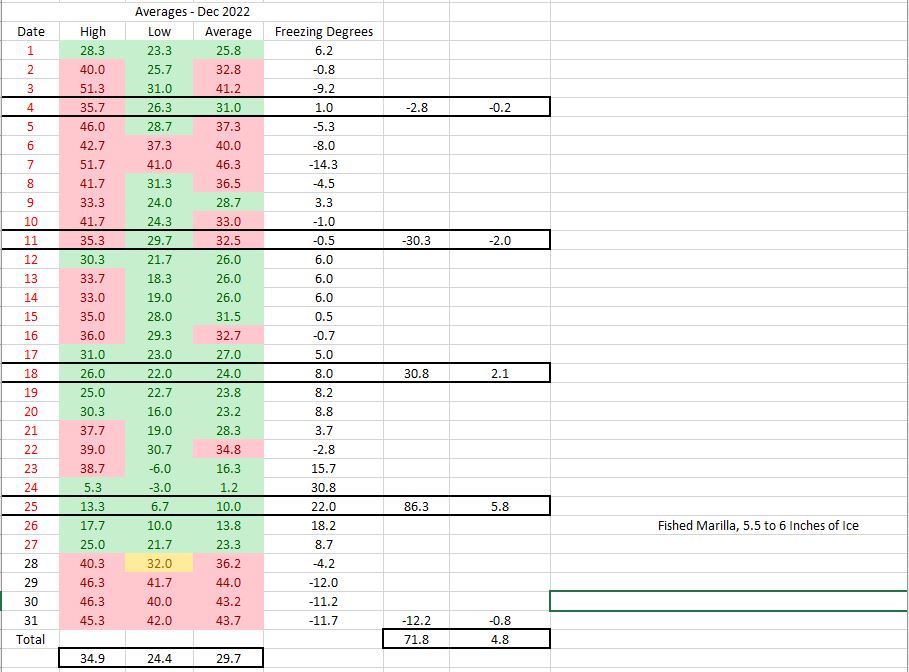Click the monthly Low average 24.4
The image size is (909, 672).
point(159,659)
